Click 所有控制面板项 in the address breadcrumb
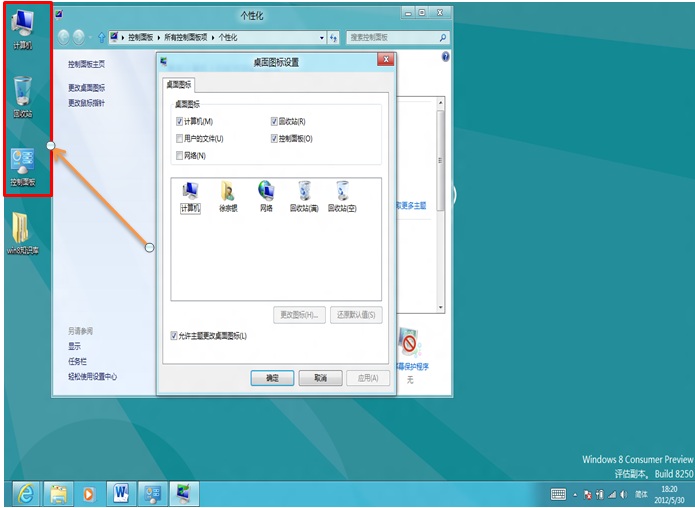 186,38
